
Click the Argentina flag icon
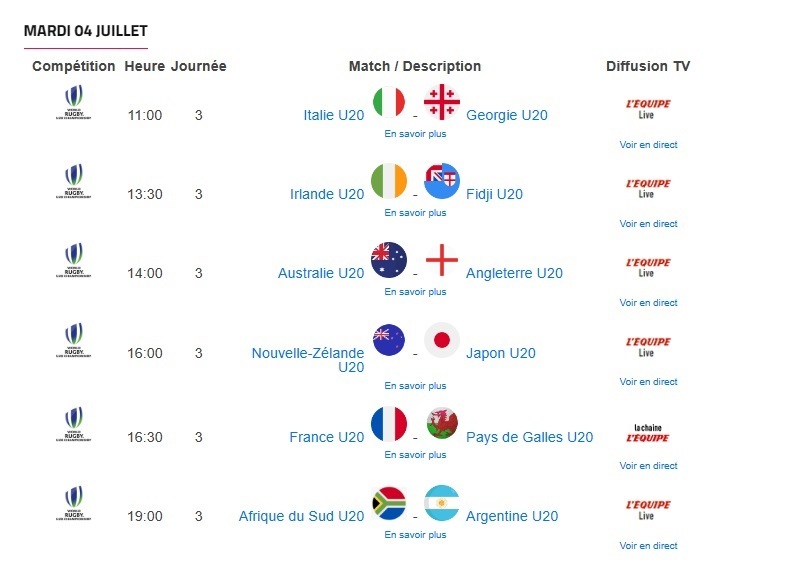coord(441,503)
